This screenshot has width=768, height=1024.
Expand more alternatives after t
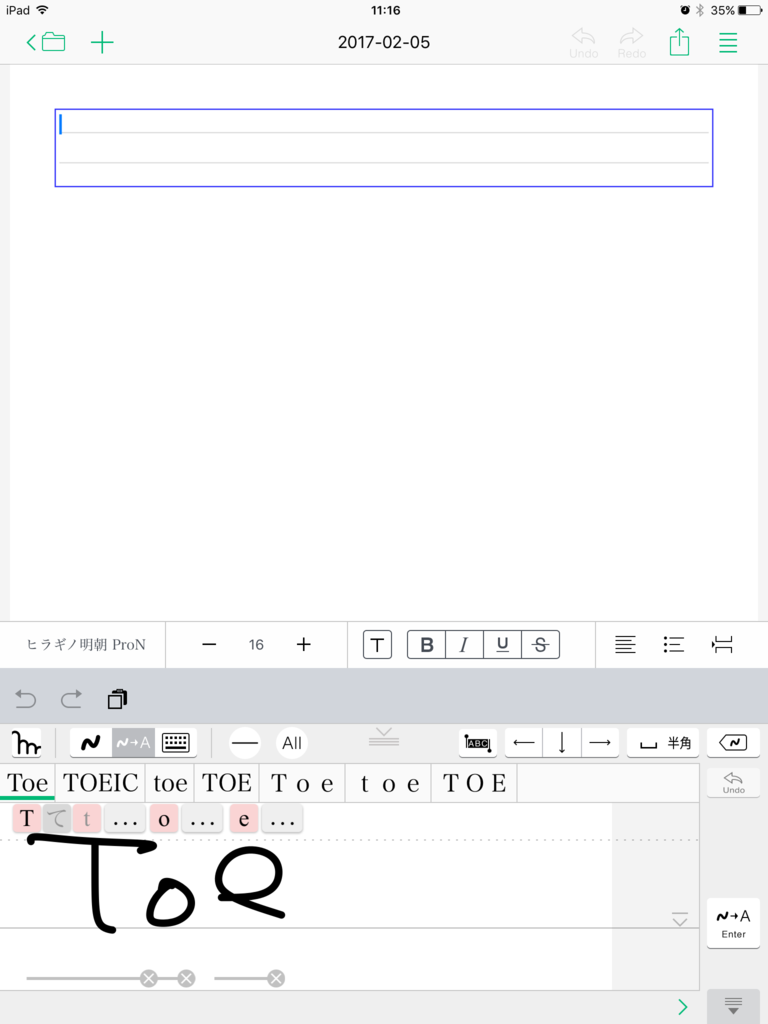click(x=125, y=819)
